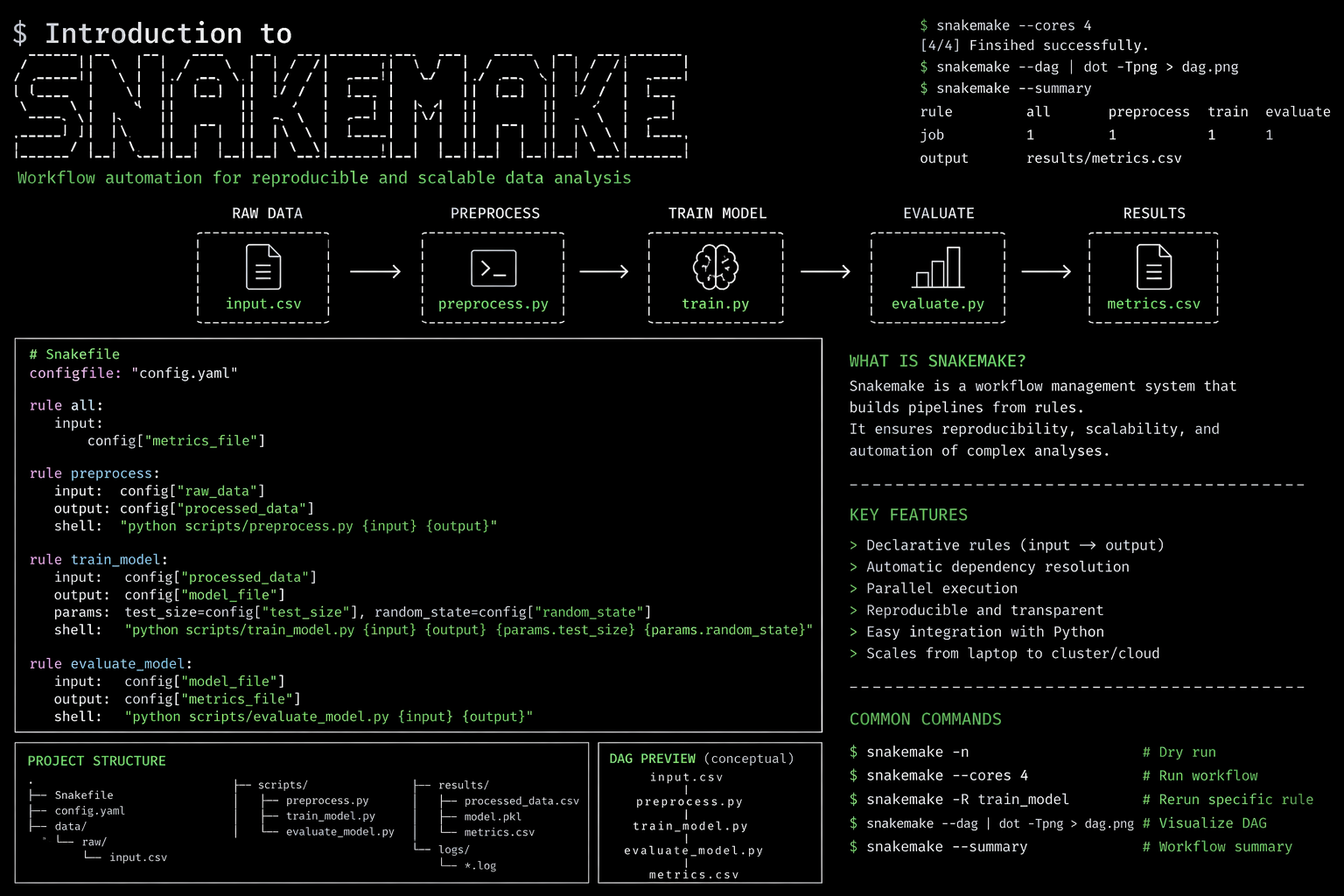Click the '# Workflow summary' comment
This screenshot has width=1344, height=896.
(1216, 847)
